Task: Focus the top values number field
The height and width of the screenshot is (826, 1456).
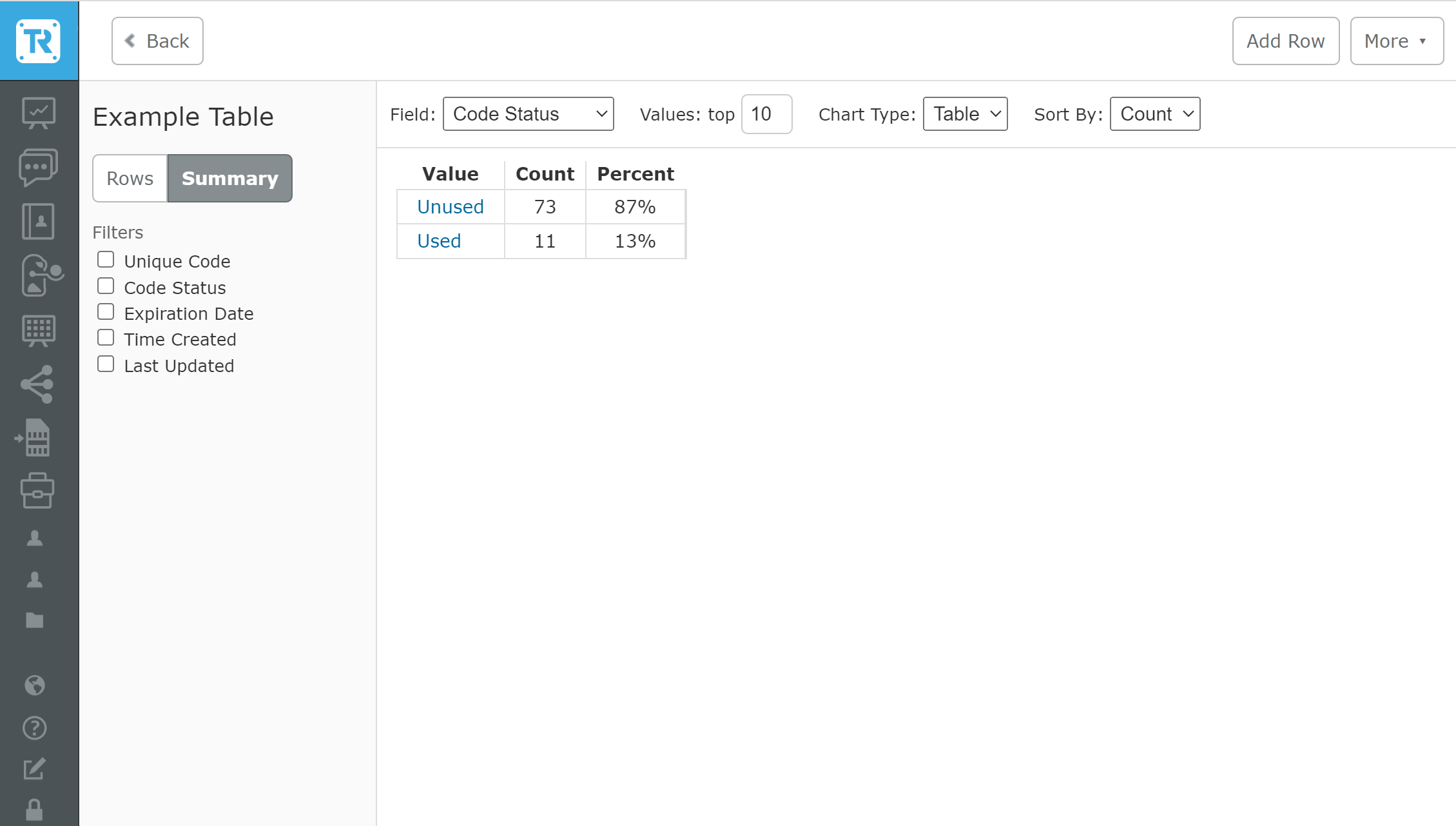Action: click(766, 114)
